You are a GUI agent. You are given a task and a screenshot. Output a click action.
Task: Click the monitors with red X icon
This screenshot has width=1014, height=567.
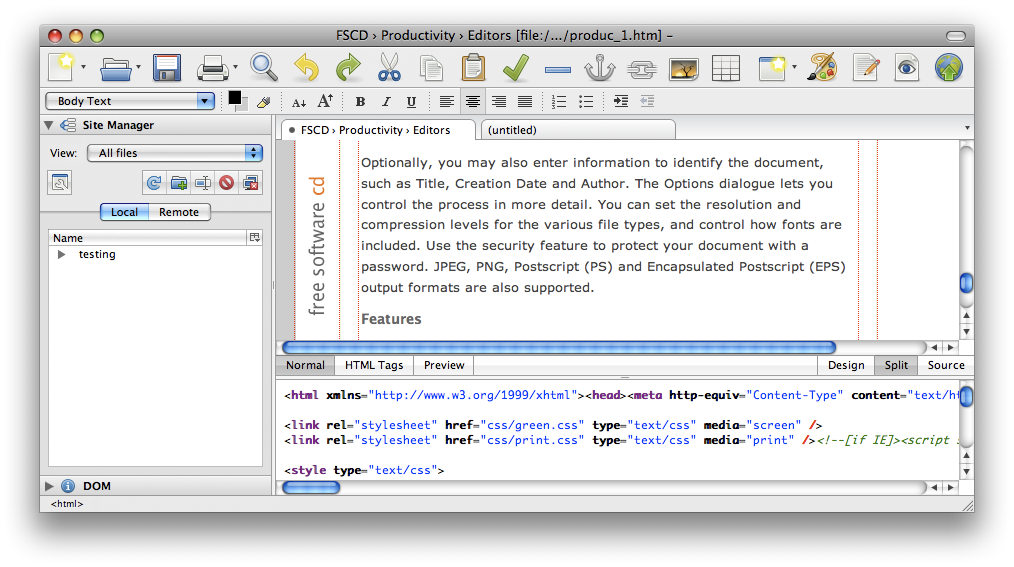click(x=251, y=183)
